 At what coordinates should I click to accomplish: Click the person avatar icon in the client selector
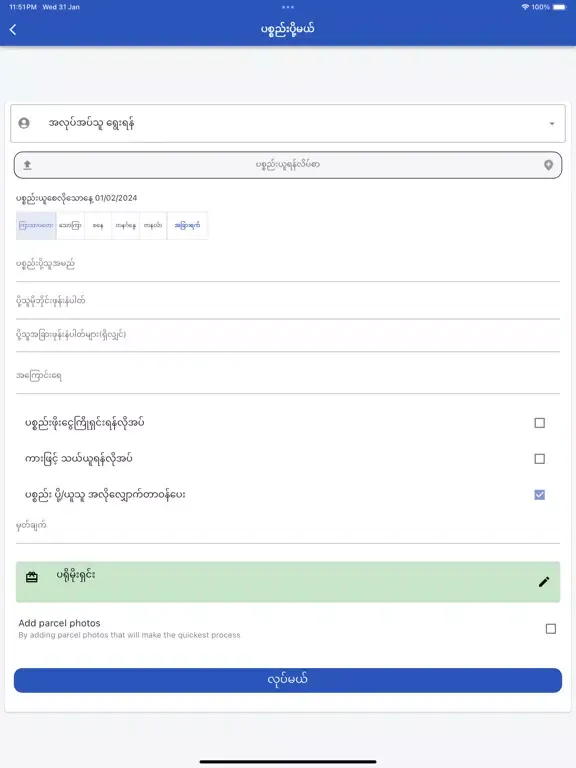[24, 123]
